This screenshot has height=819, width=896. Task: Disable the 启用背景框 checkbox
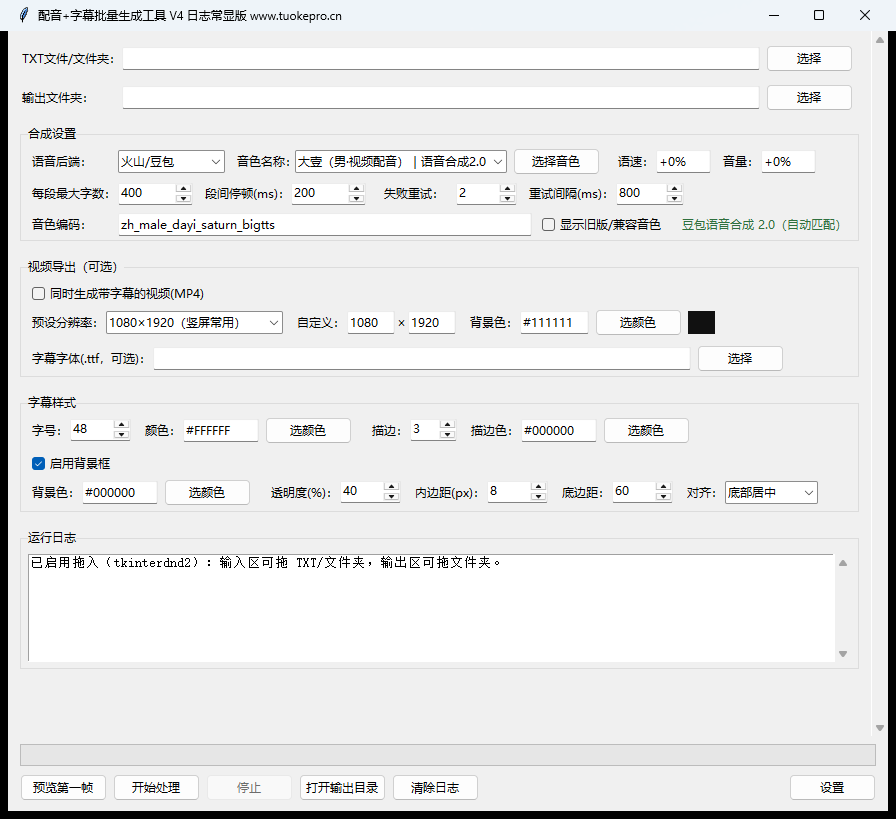pyautogui.click(x=38, y=464)
